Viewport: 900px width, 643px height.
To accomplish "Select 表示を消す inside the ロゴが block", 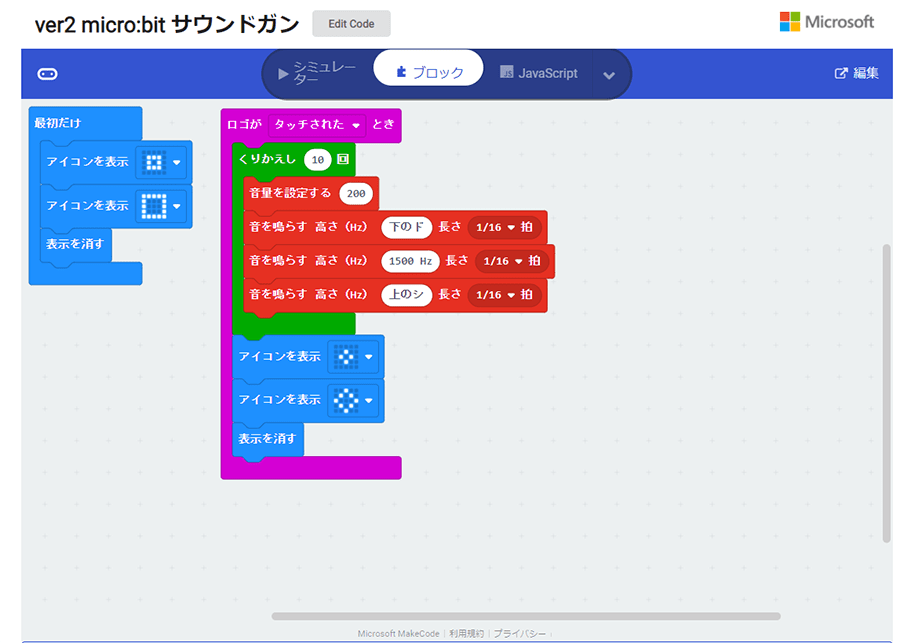I will pos(267,439).
